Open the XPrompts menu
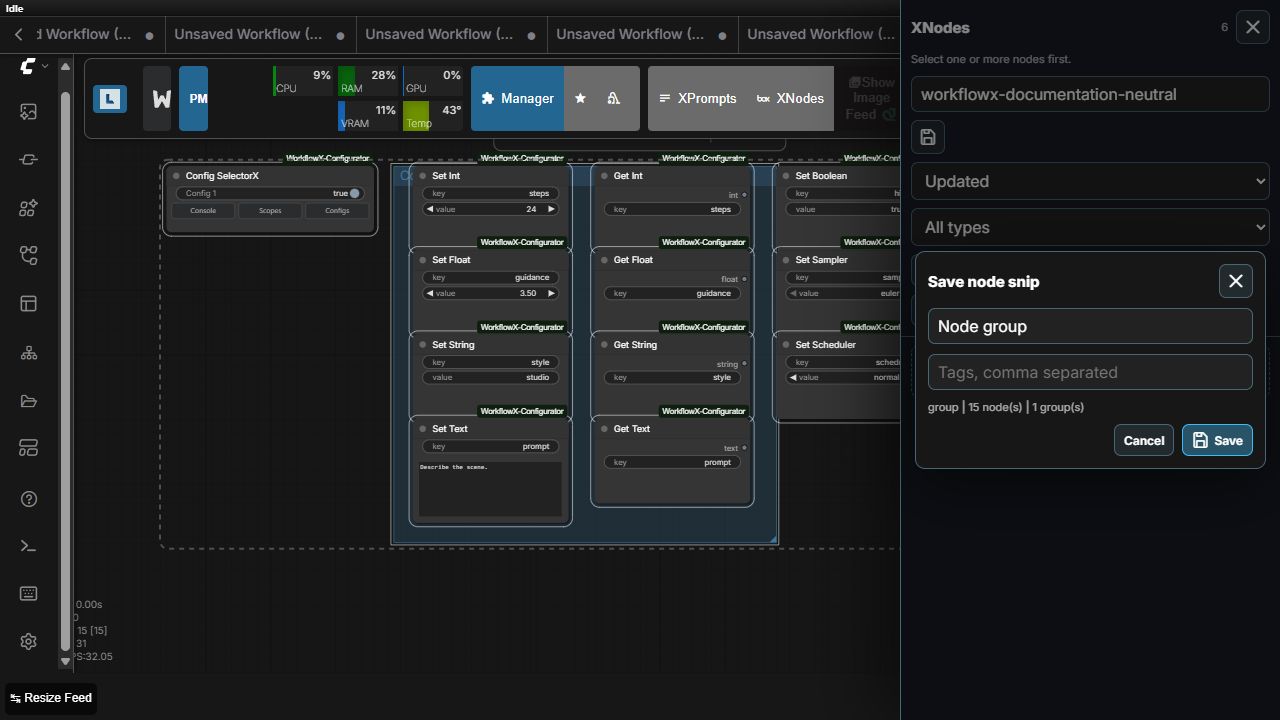The height and width of the screenshot is (720, 1280). click(697, 98)
